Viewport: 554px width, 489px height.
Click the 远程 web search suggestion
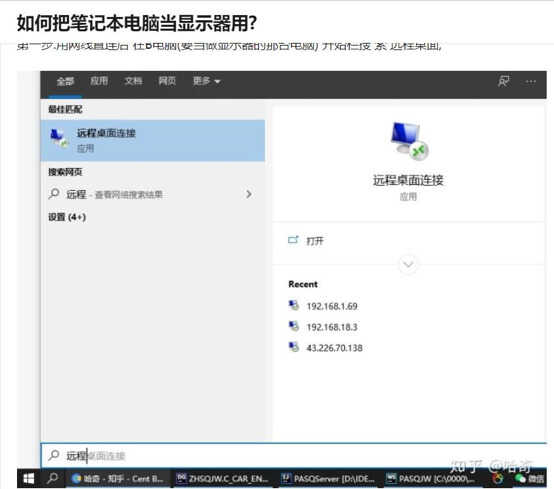(x=114, y=194)
